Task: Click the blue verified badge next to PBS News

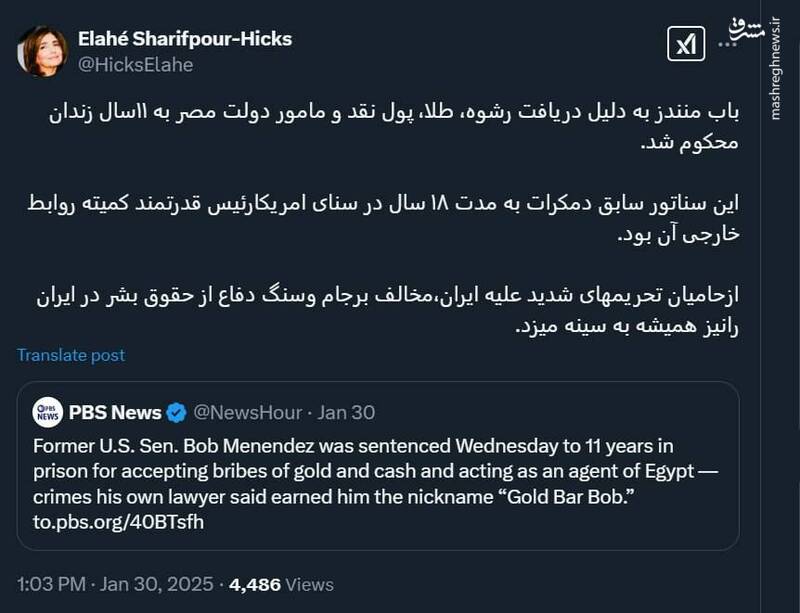Action: pyautogui.click(x=178, y=408)
